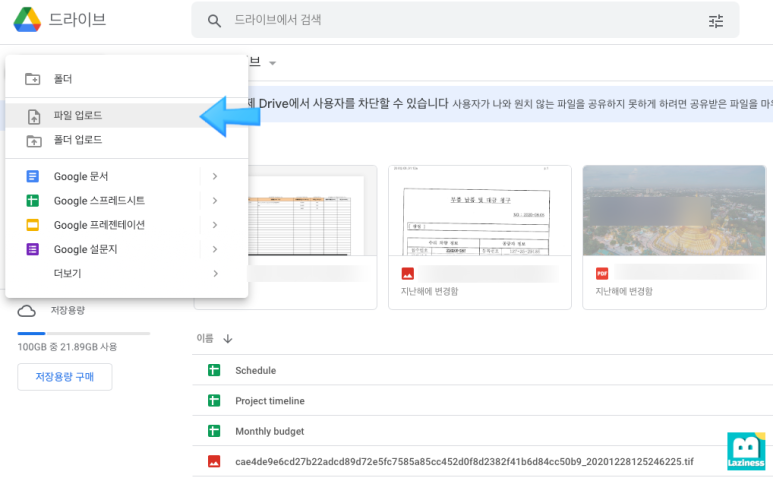Select the Monthly budget file row
The image size is (773, 478).
point(483,431)
